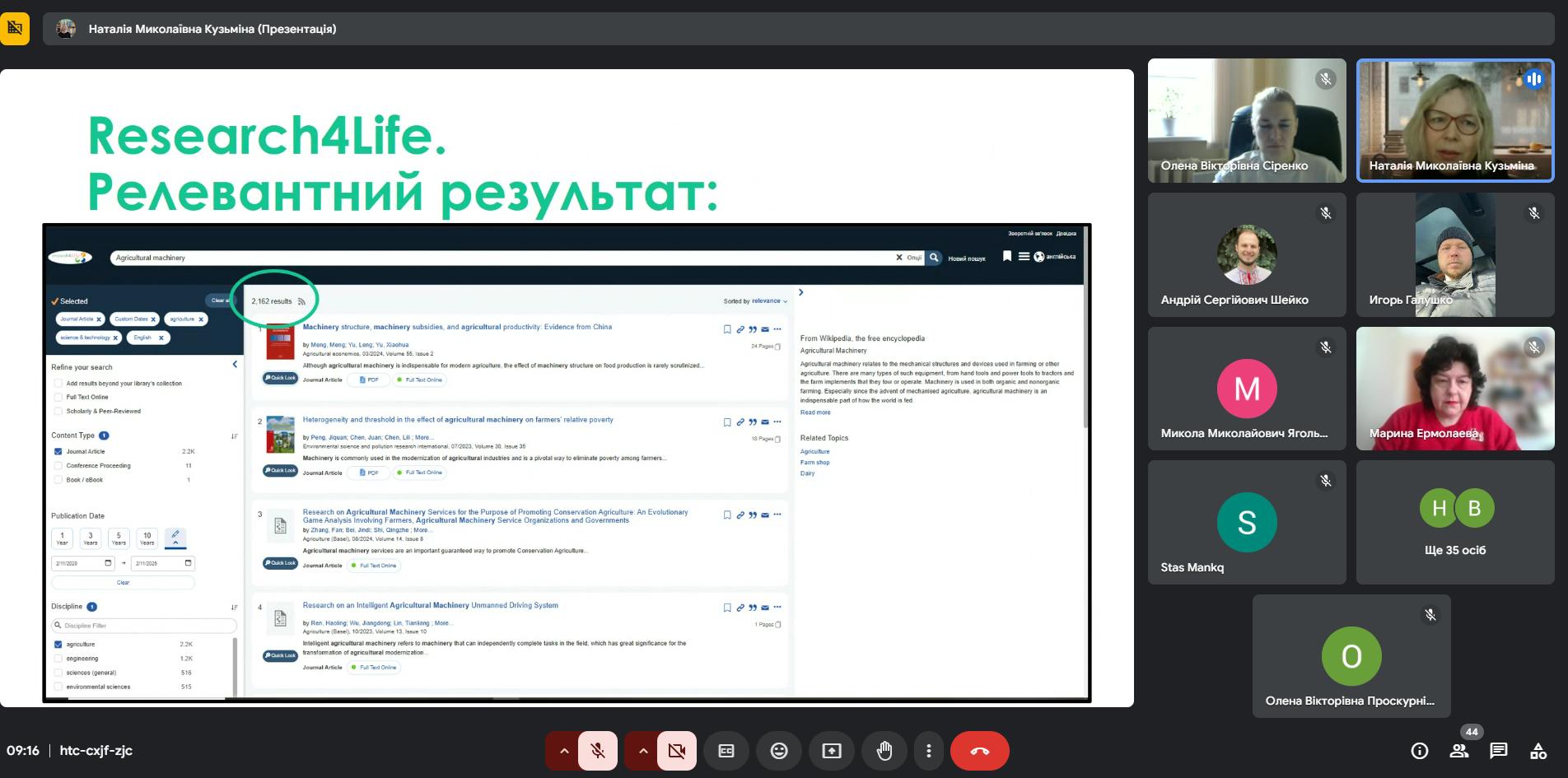This screenshot has height=778, width=1568.
Task: Check 'Scholarly & Peer-Reviewed' option
Action: (x=58, y=411)
